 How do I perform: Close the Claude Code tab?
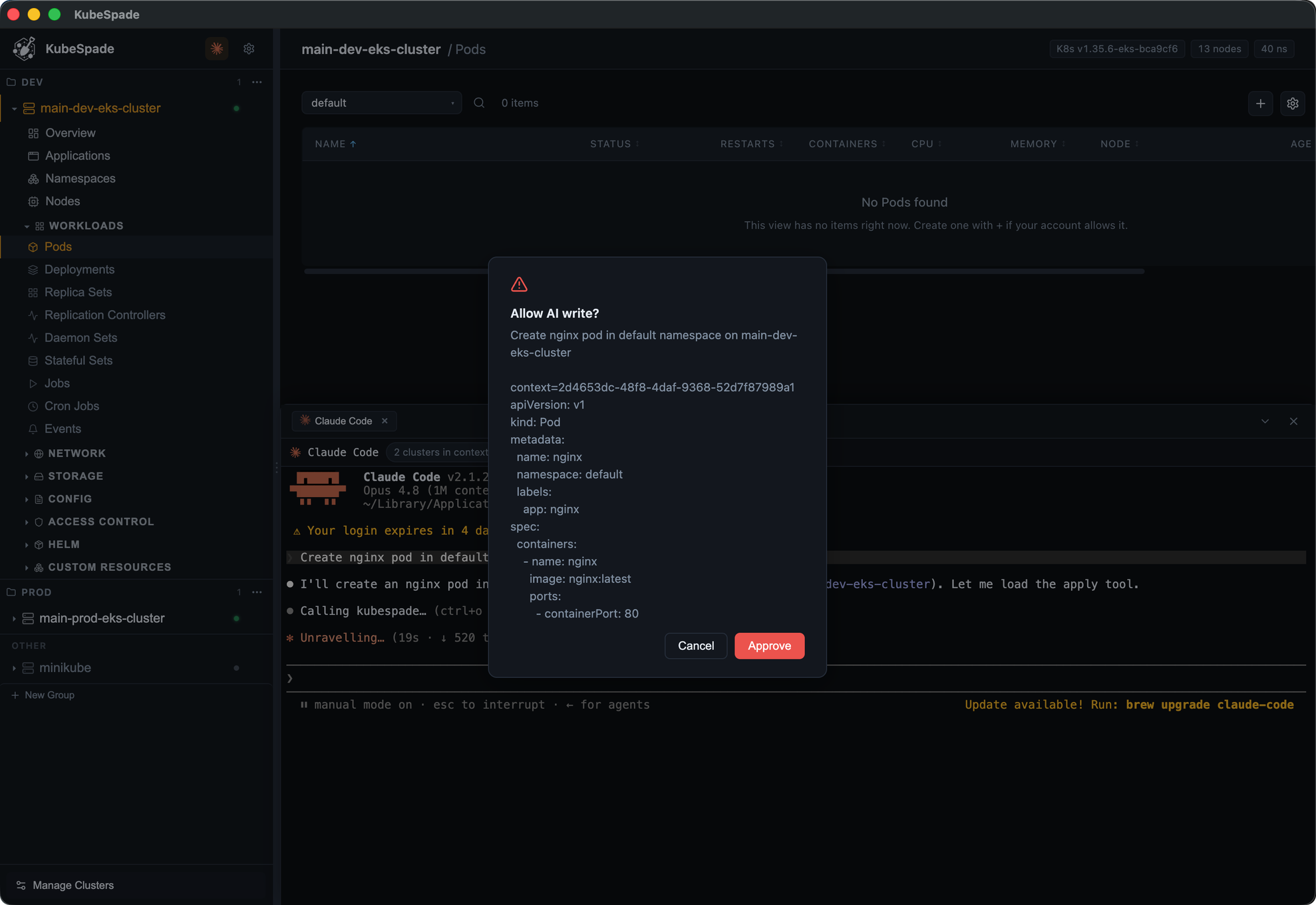385,421
